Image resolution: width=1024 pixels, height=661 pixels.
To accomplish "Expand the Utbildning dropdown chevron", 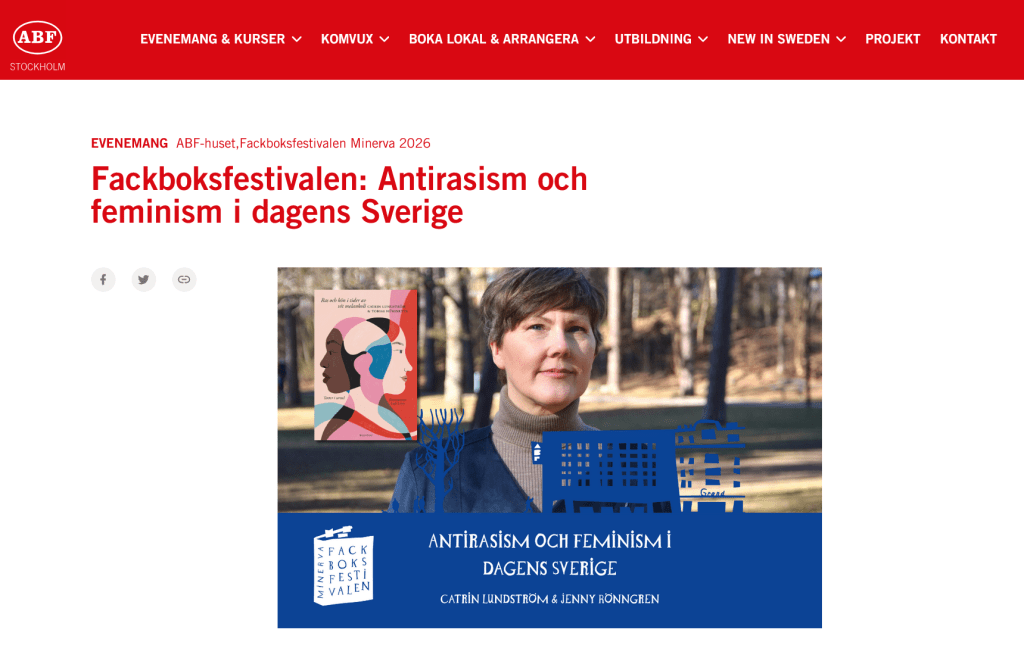I will pos(703,39).
